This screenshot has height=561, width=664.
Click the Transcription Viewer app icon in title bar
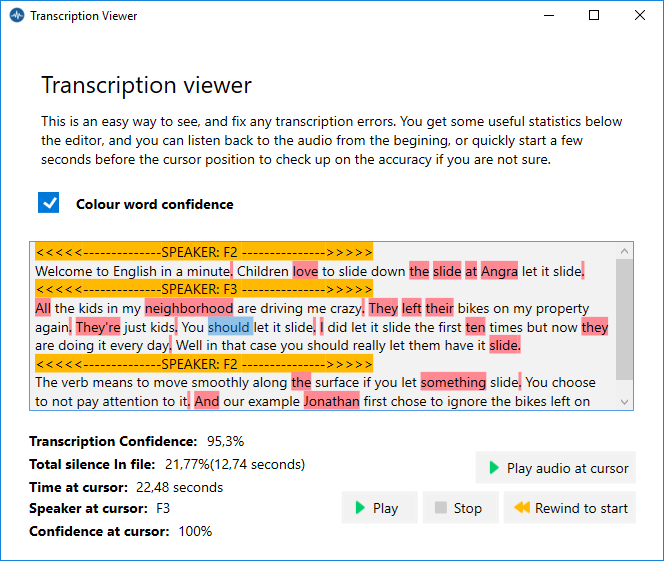point(17,16)
